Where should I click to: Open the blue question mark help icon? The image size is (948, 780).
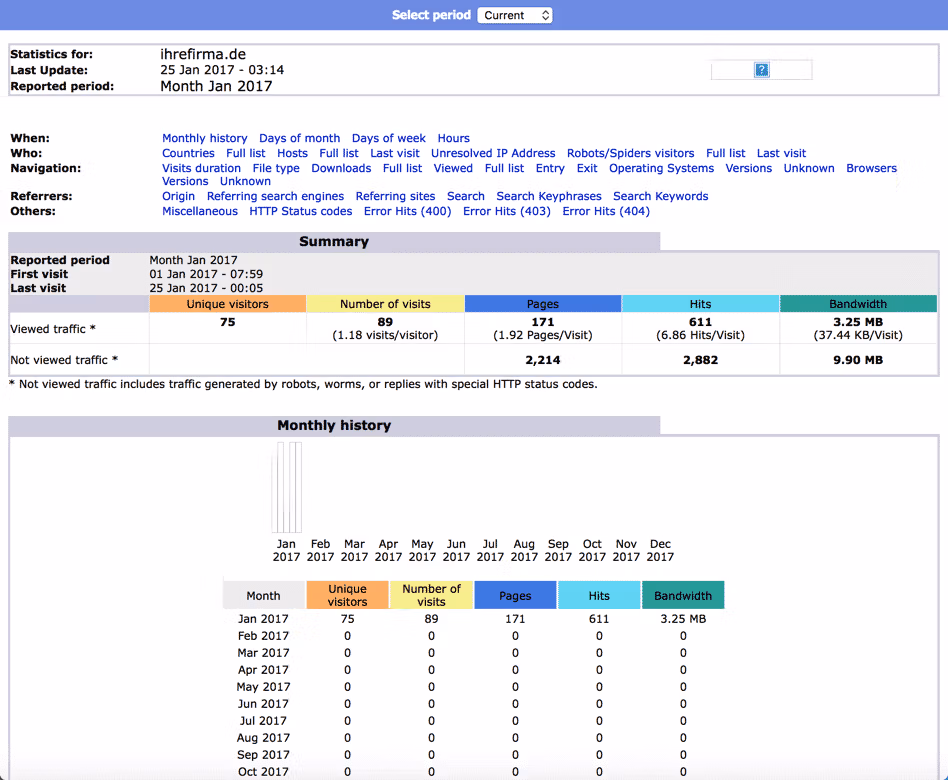pos(761,69)
